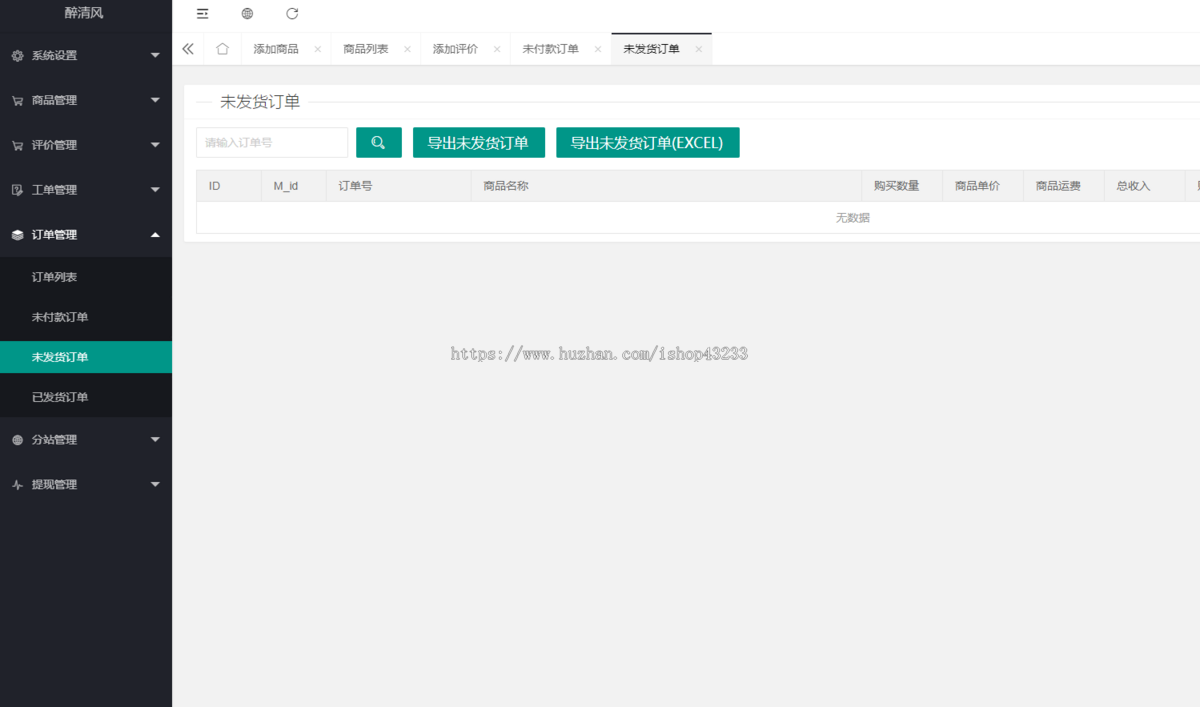Viewport: 1200px width, 707px height.
Task: Collapse 订单管理 using its up arrow
Action: pos(155,234)
